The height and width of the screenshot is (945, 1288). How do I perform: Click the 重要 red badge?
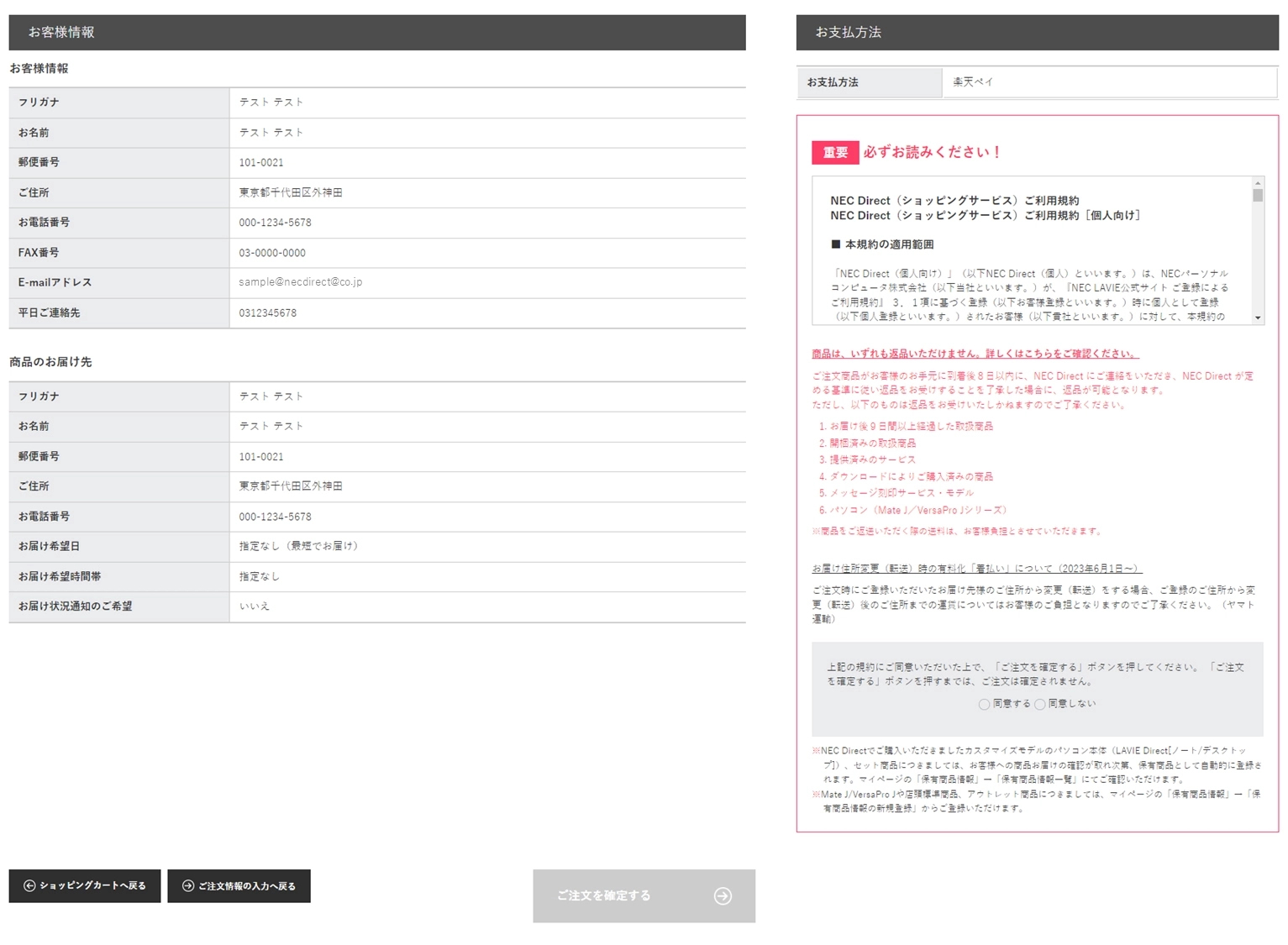click(835, 152)
